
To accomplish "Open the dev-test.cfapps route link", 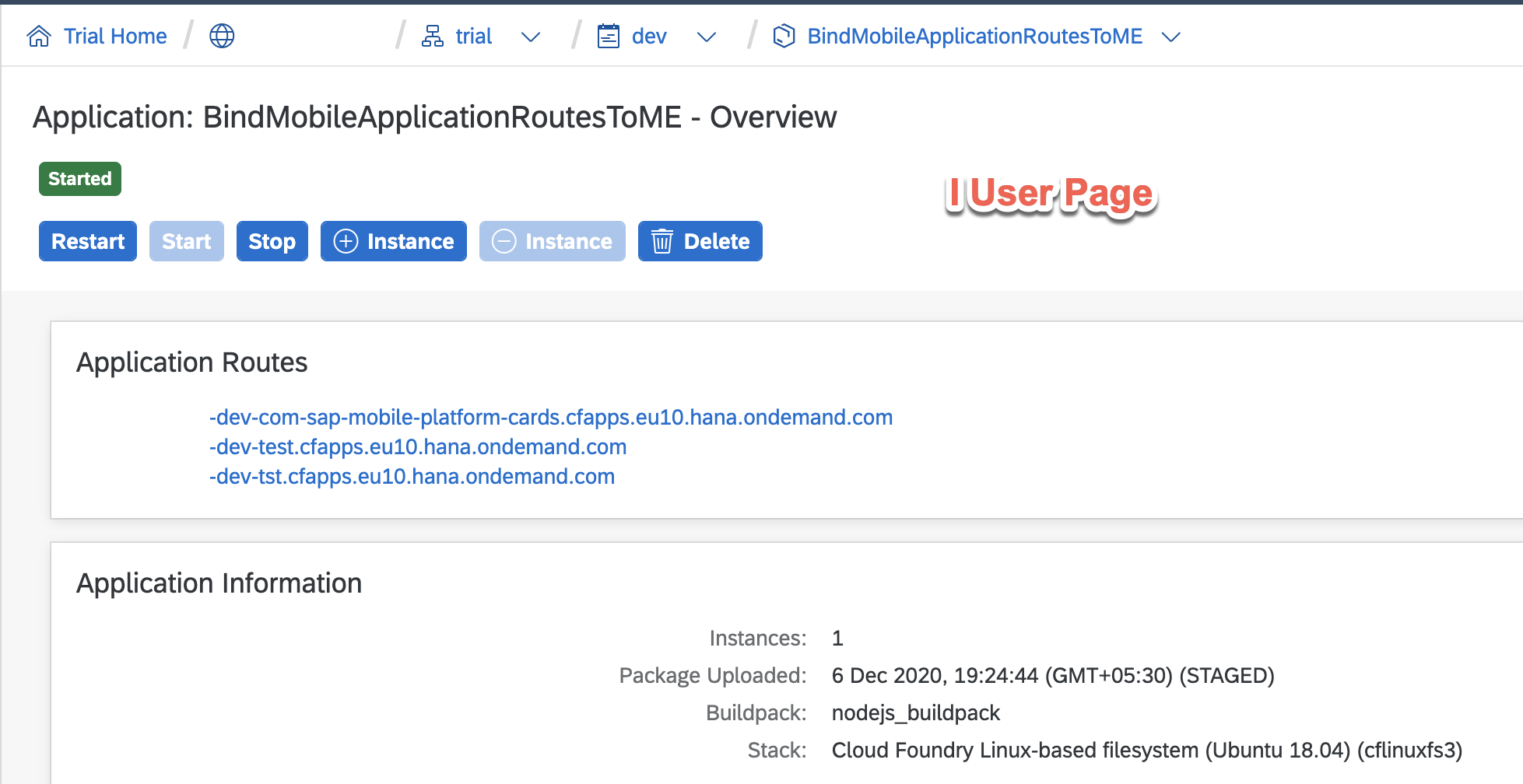I will point(420,447).
